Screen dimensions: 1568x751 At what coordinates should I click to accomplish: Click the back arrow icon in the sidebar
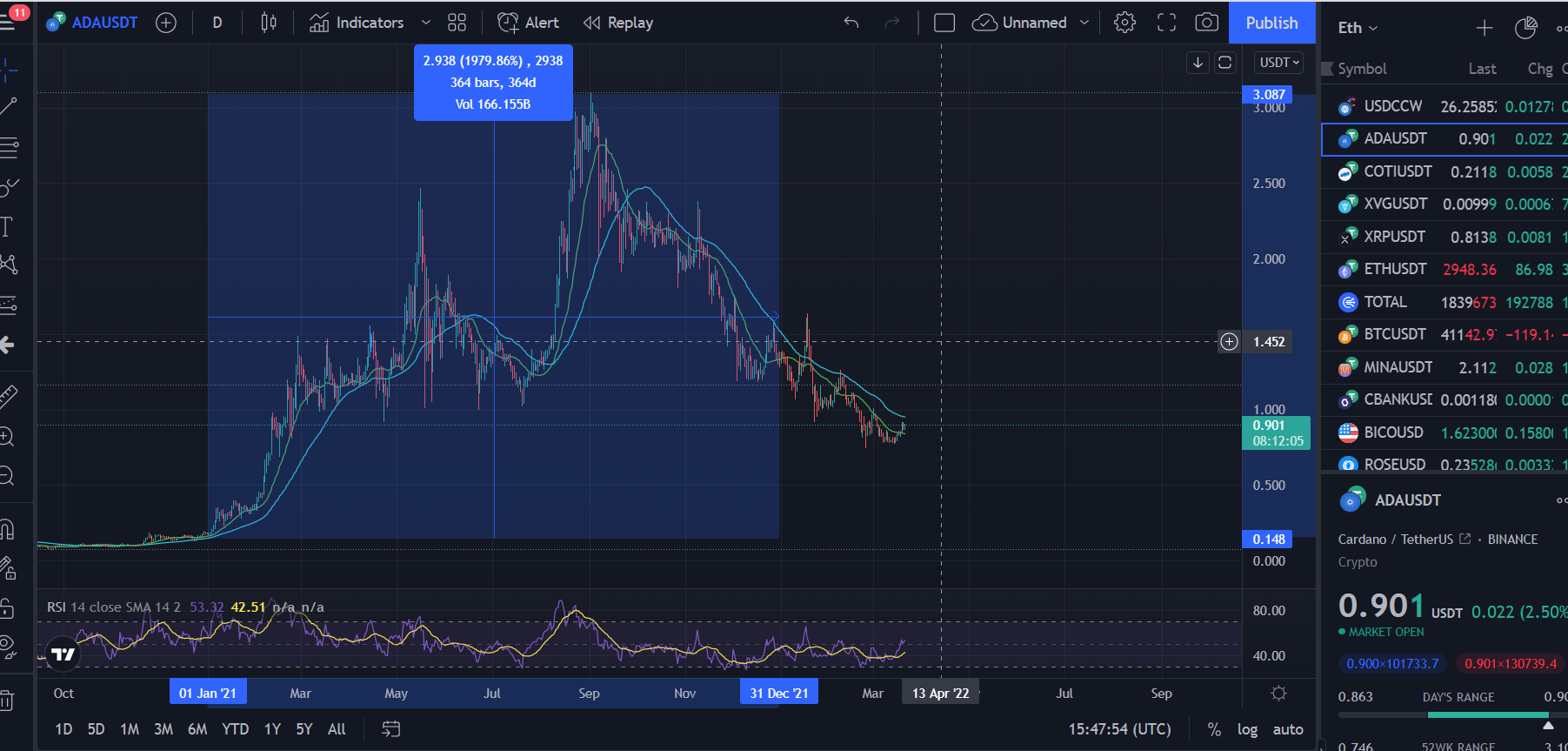(7, 345)
